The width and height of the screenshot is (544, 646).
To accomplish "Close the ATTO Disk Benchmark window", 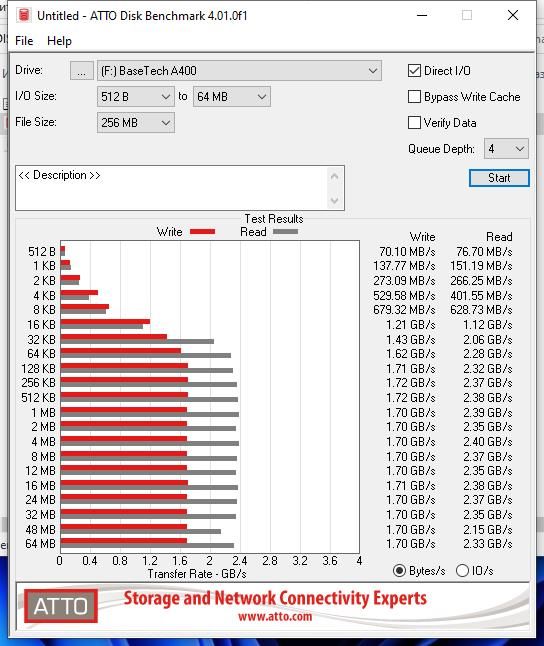I will tap(513, 15).
